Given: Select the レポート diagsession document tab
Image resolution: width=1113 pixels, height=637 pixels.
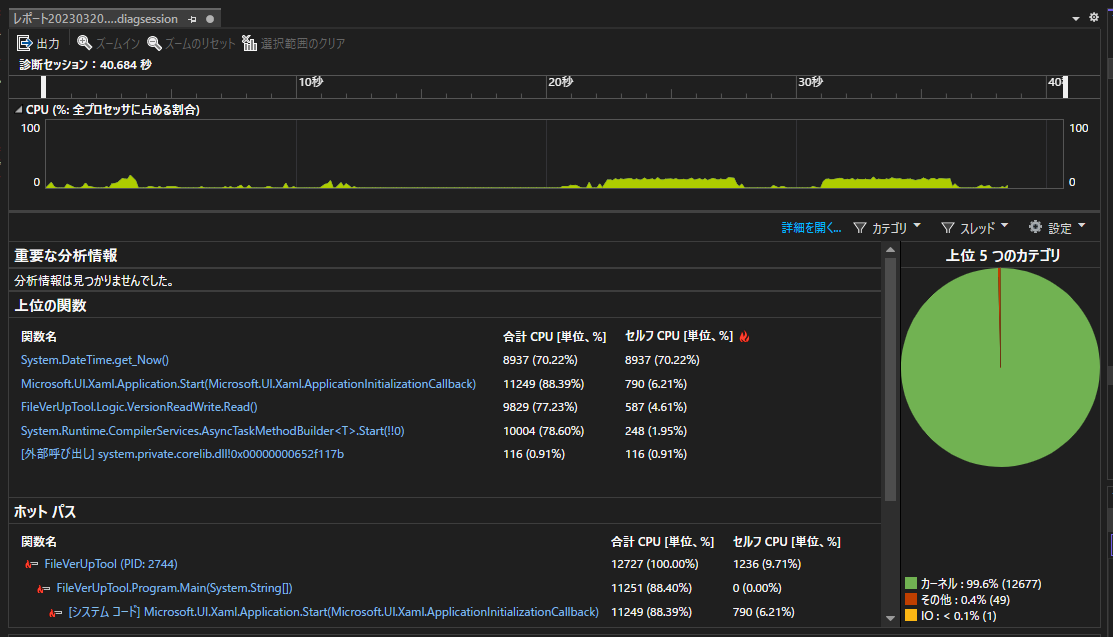Looking at the screenshot, I should [x=95, y=19].
